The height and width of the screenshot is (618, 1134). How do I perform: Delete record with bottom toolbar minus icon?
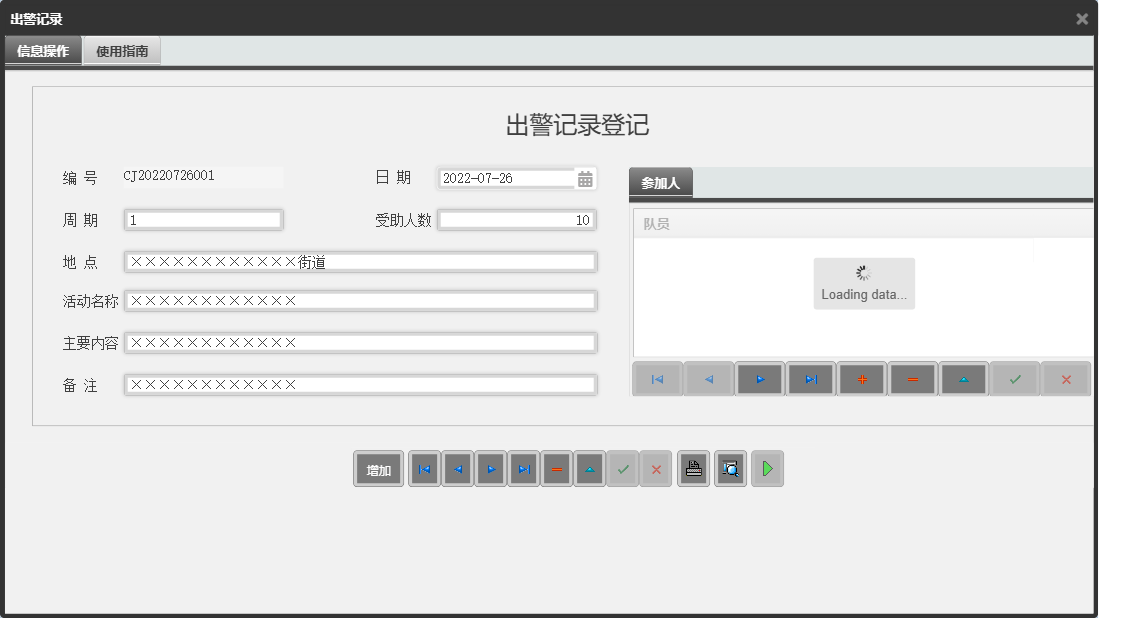coord(557,470)
